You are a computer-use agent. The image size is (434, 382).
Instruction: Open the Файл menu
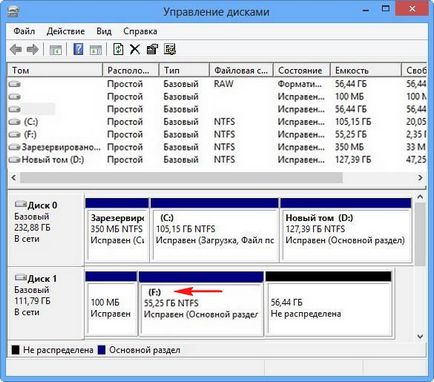24,31
